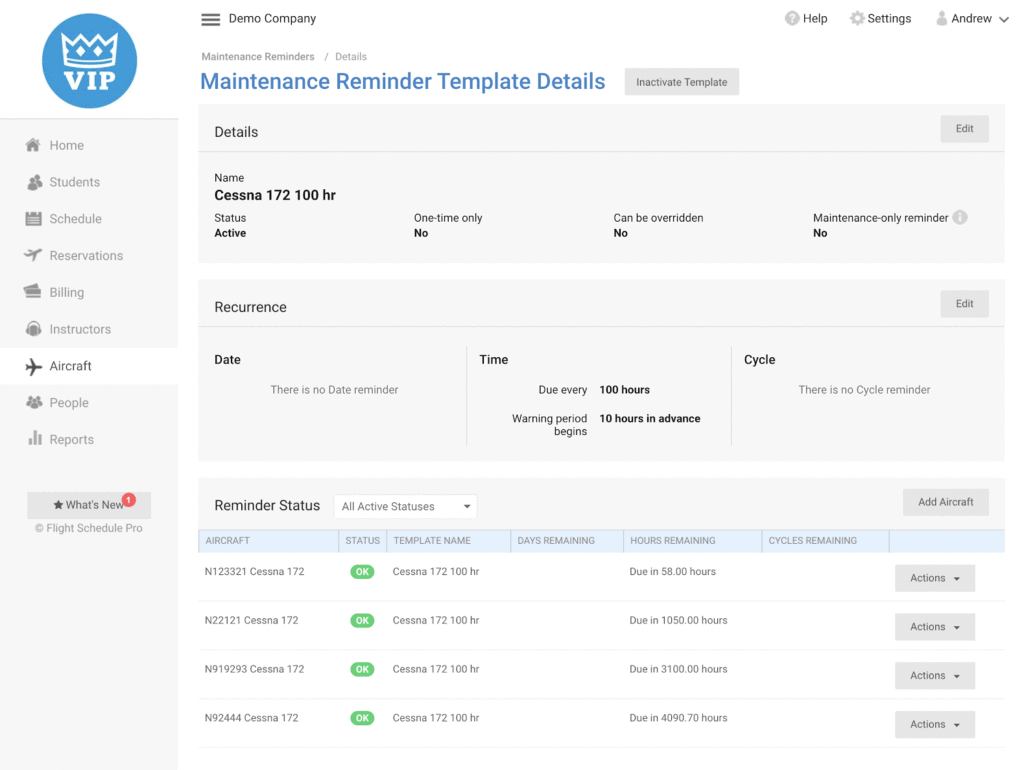Click the Home house icon in sidebar
Viewport: 1024px width, 770px height.
[x=33, y=145]
